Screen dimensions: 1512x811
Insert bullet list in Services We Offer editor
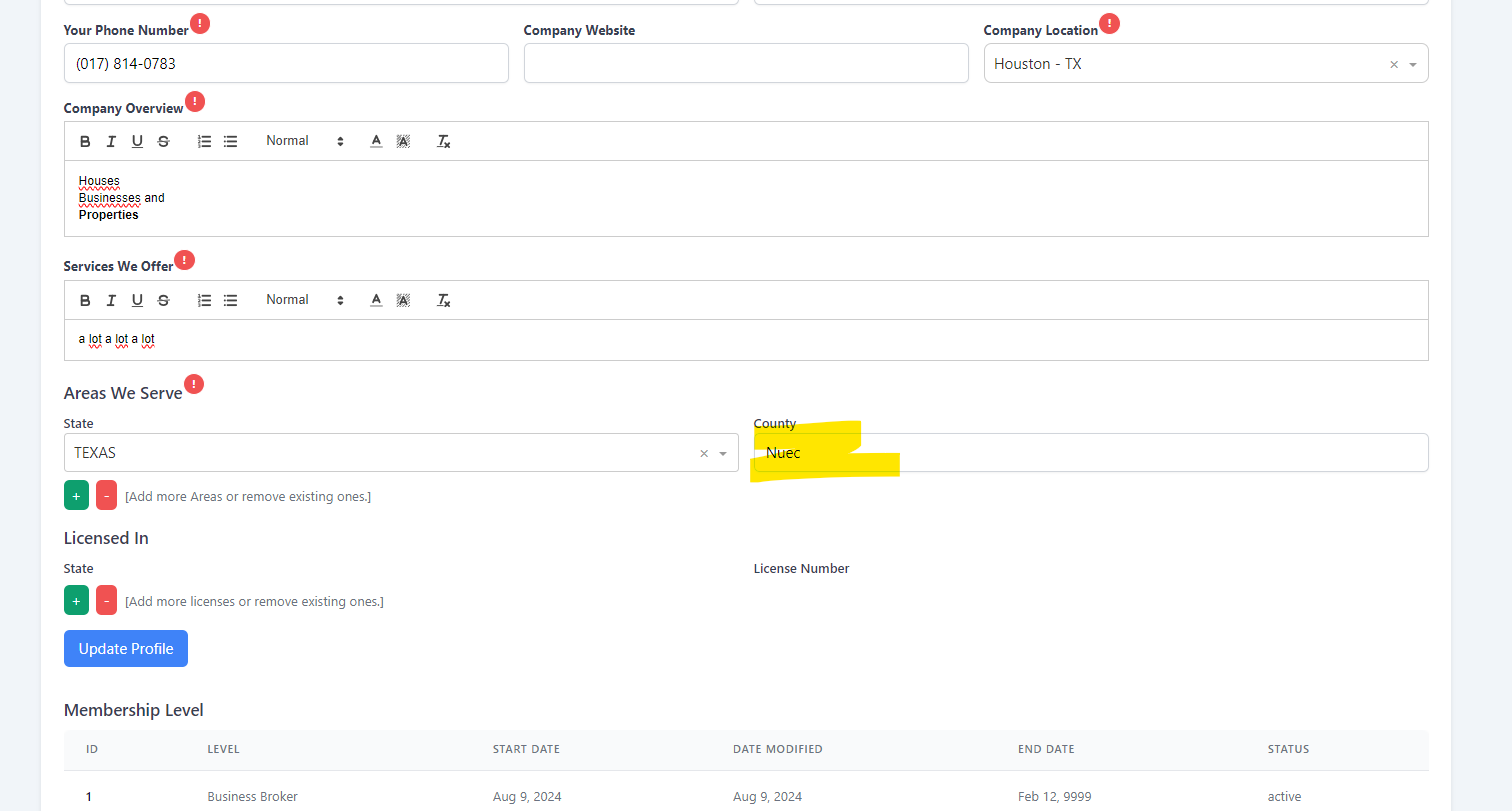[x=230, y=301]
